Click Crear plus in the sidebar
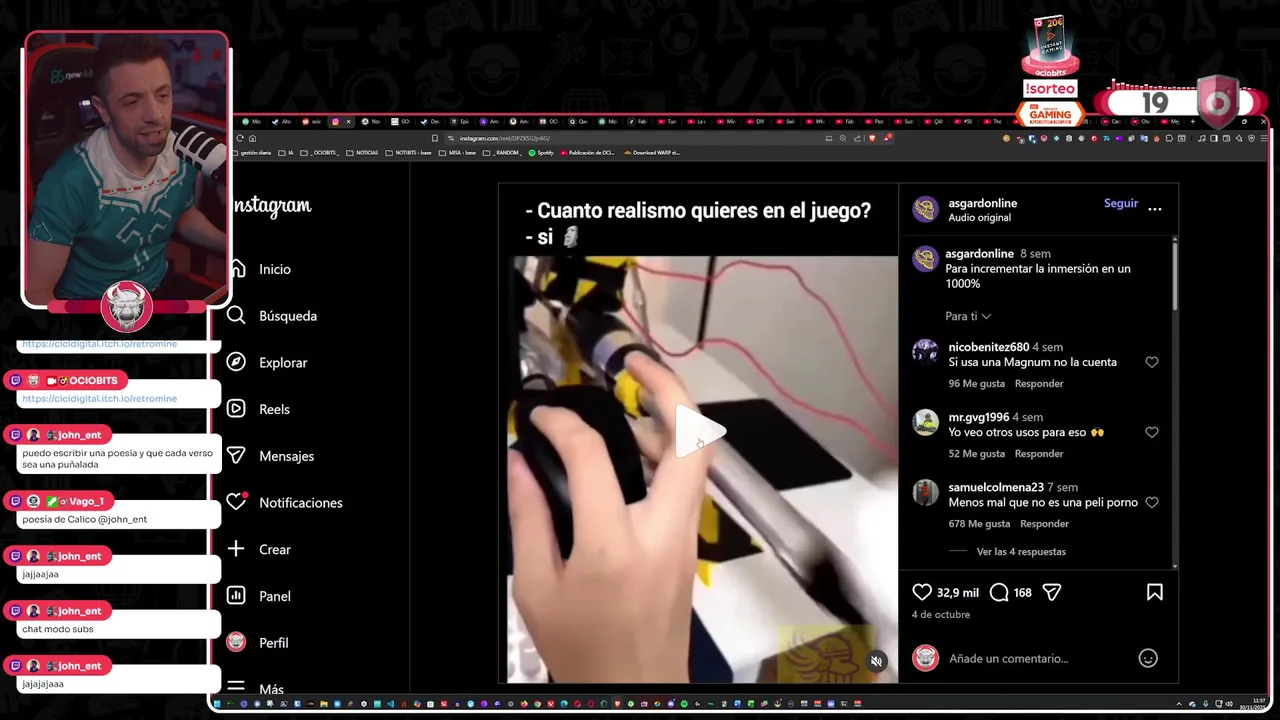The height and width of the screenshot is (720, 1280). point(259,549)
